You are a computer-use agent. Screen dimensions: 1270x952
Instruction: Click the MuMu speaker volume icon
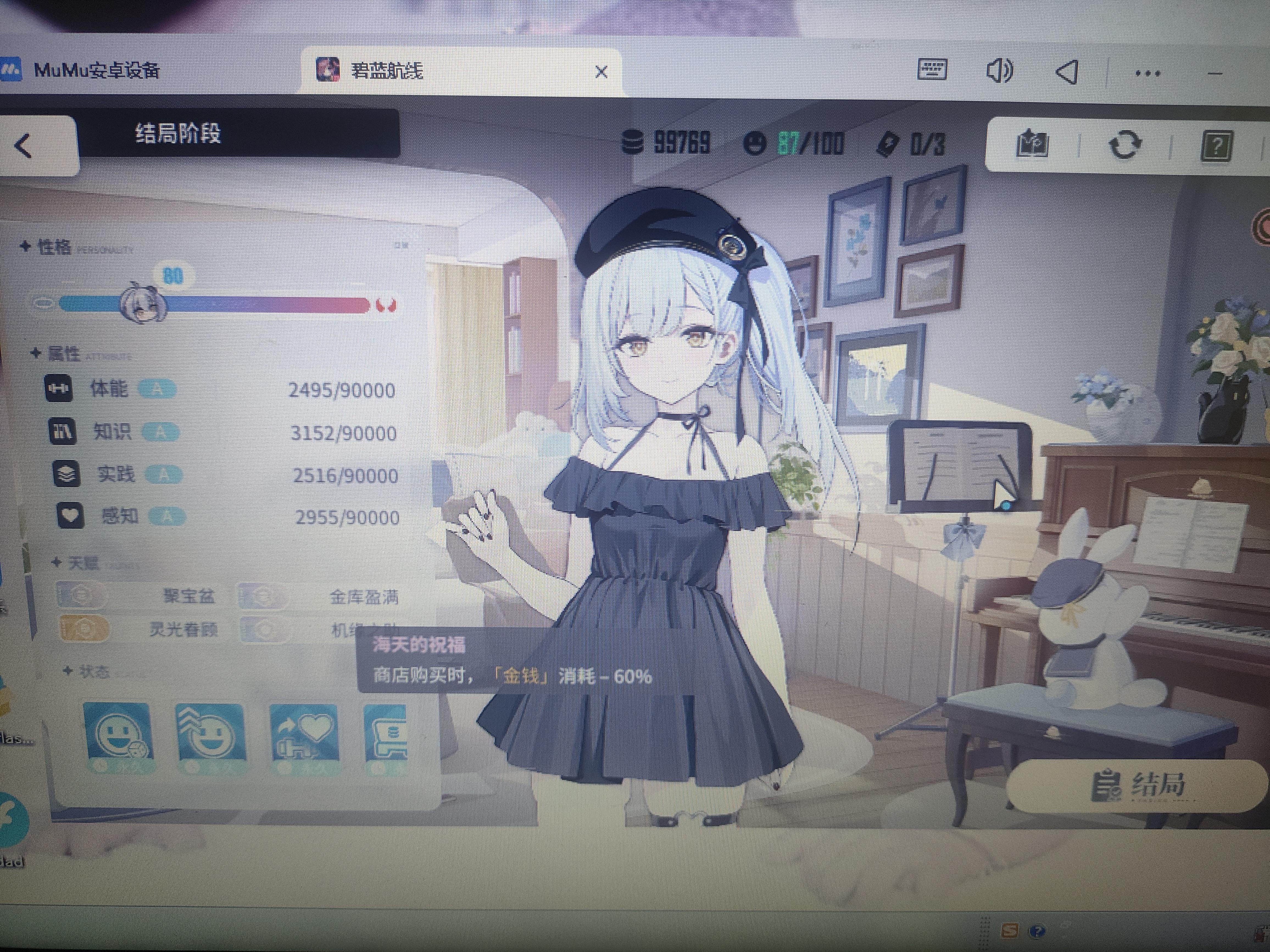pos(999,71)
